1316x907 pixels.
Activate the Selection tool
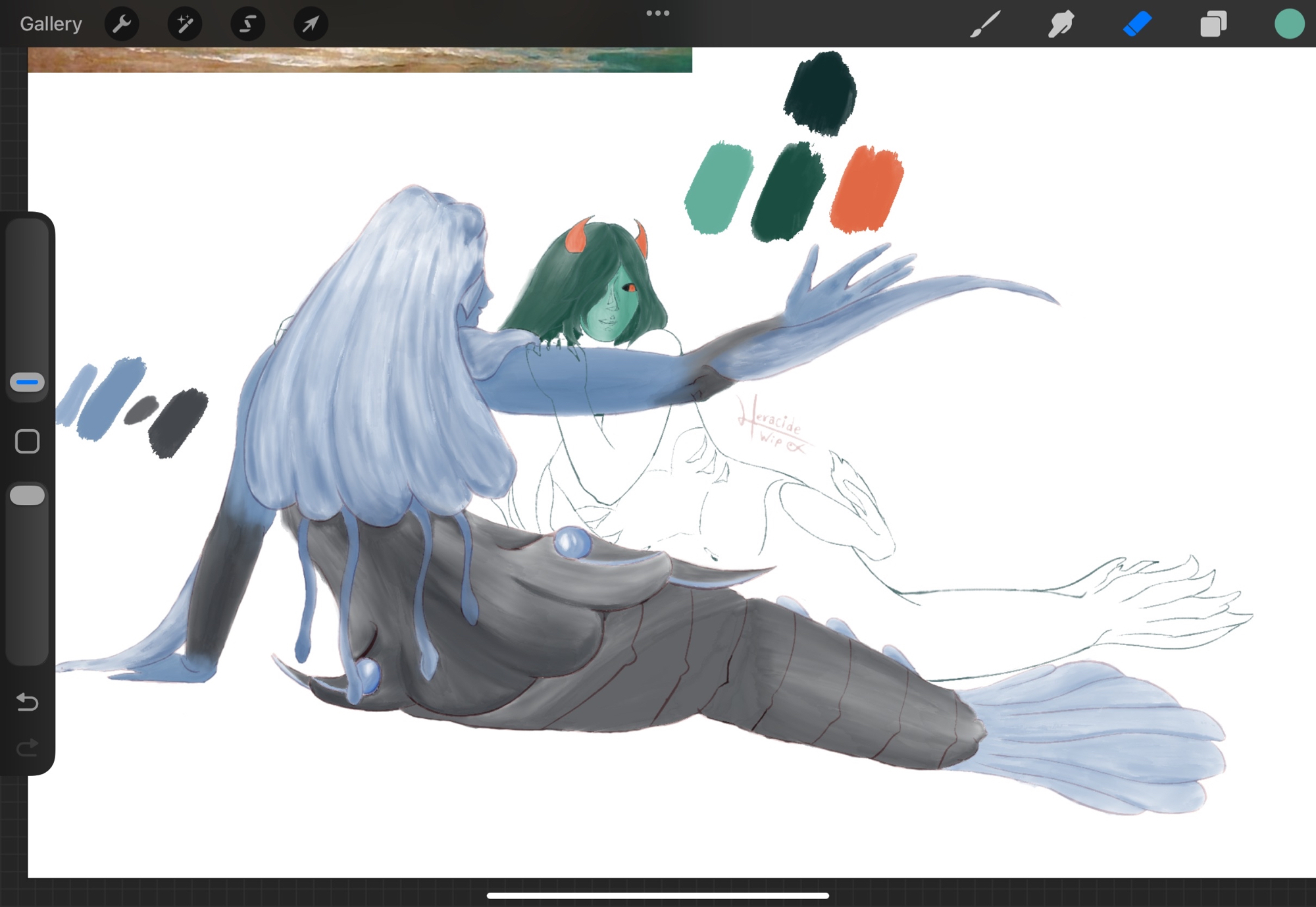pyautogui.click(x=247, y=24)
